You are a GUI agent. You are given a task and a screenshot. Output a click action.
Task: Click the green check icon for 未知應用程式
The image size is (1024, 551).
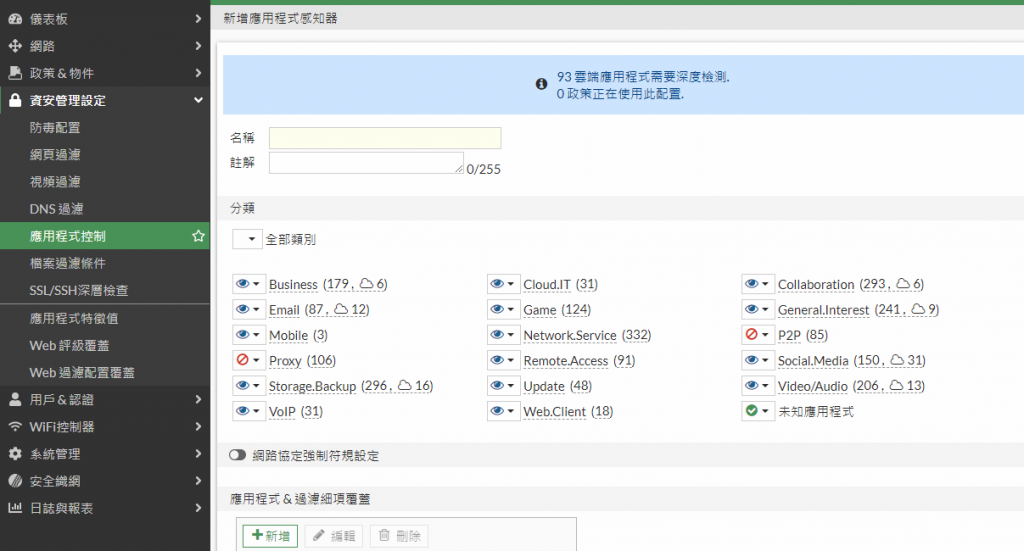[752, 411]
